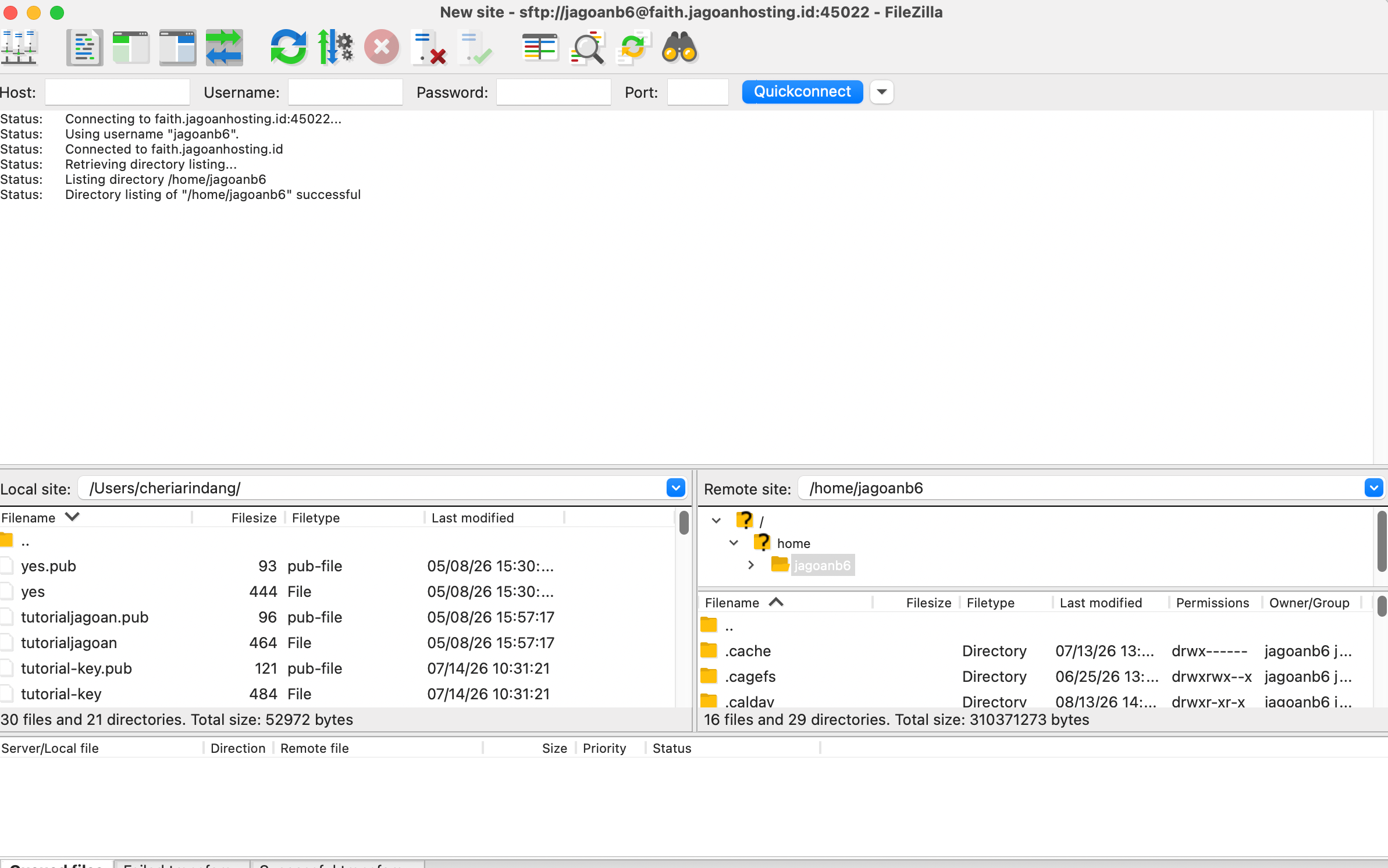The width and height of the screenshot is (1388, 868).
Task: Cancel current operation red icon
Action: (382, 47)
